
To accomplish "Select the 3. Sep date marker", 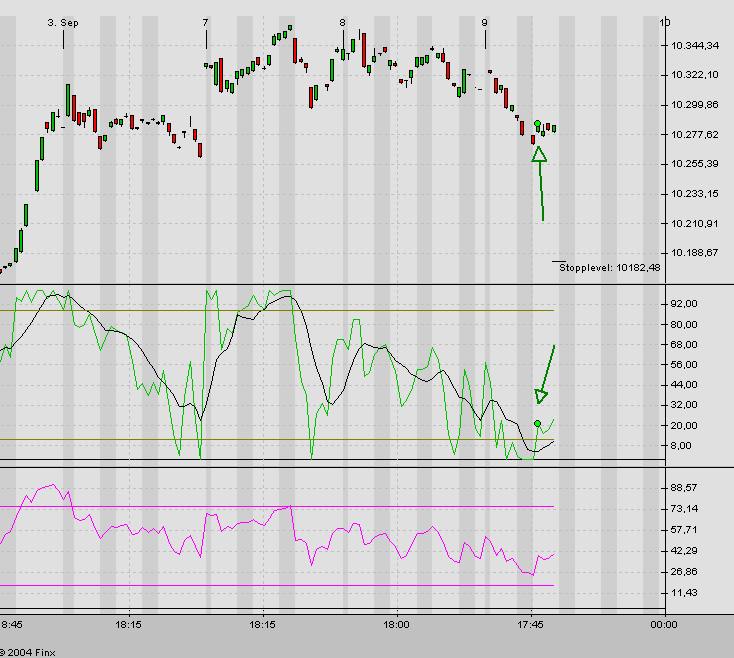I will 65,22.
